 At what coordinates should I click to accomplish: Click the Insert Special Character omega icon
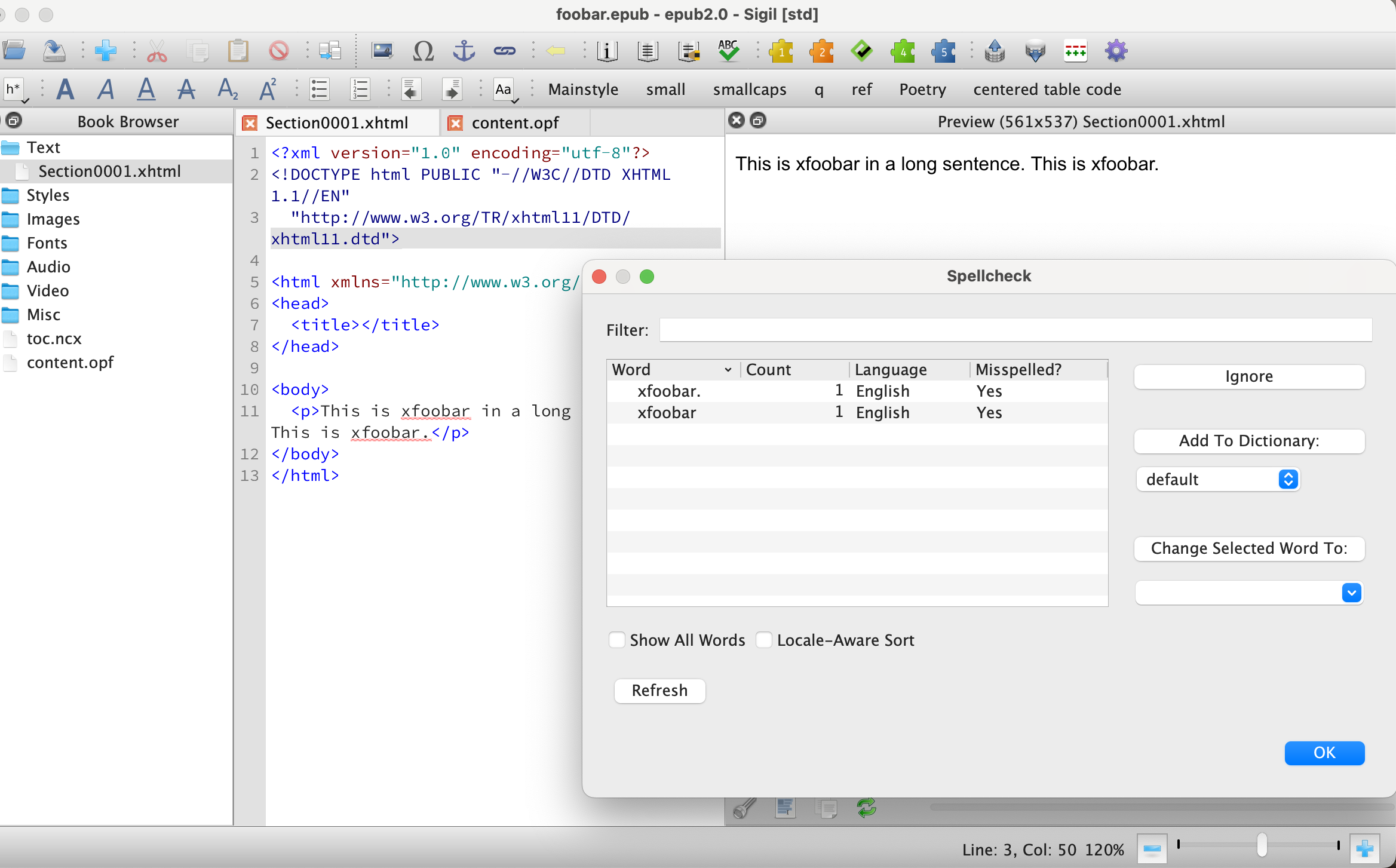(423, 51)
